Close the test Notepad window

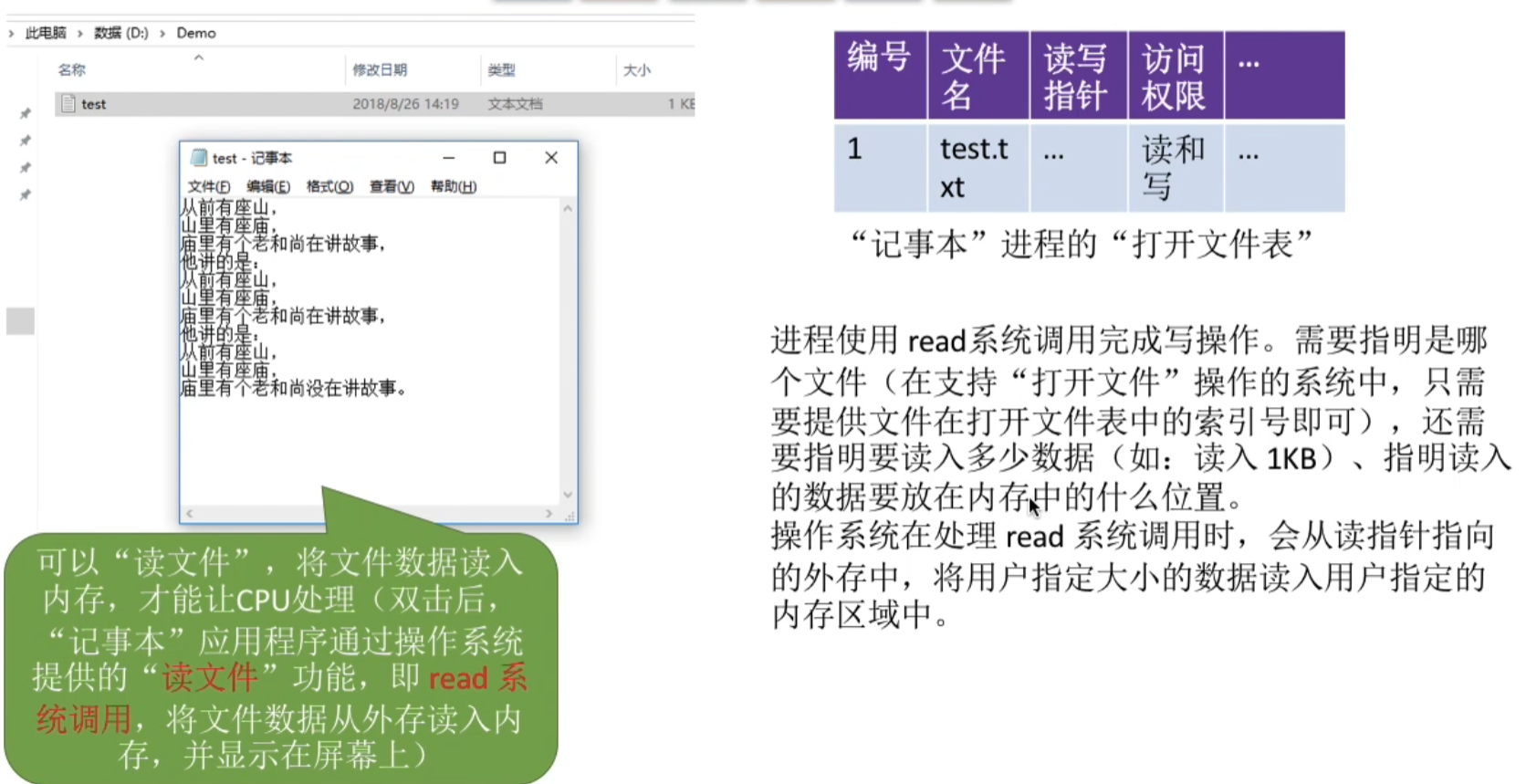pyautogui.click(x=551, y=158)
